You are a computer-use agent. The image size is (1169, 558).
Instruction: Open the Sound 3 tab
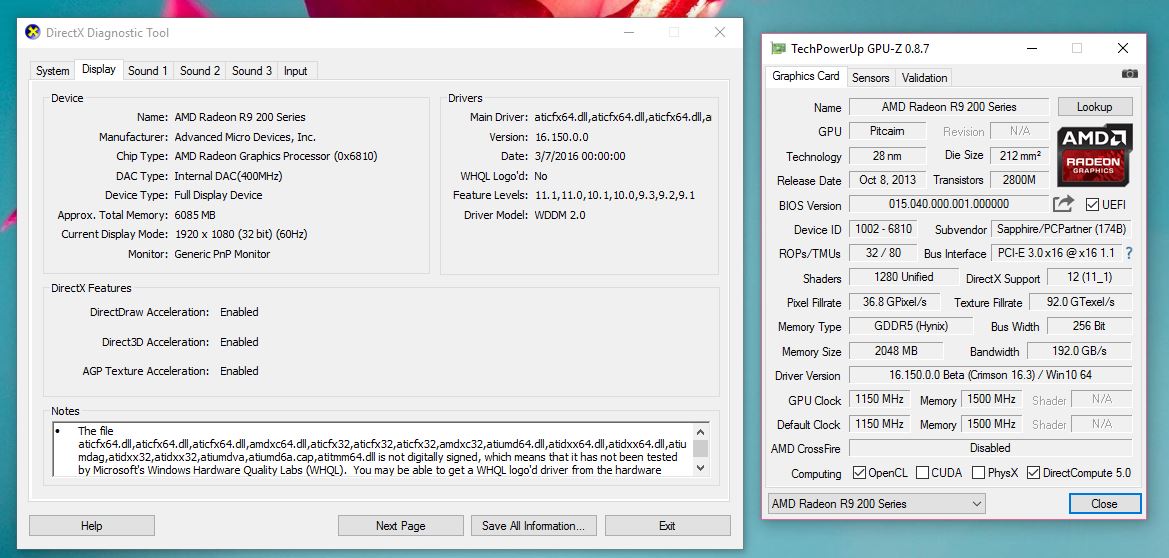[x=252, y=71]
